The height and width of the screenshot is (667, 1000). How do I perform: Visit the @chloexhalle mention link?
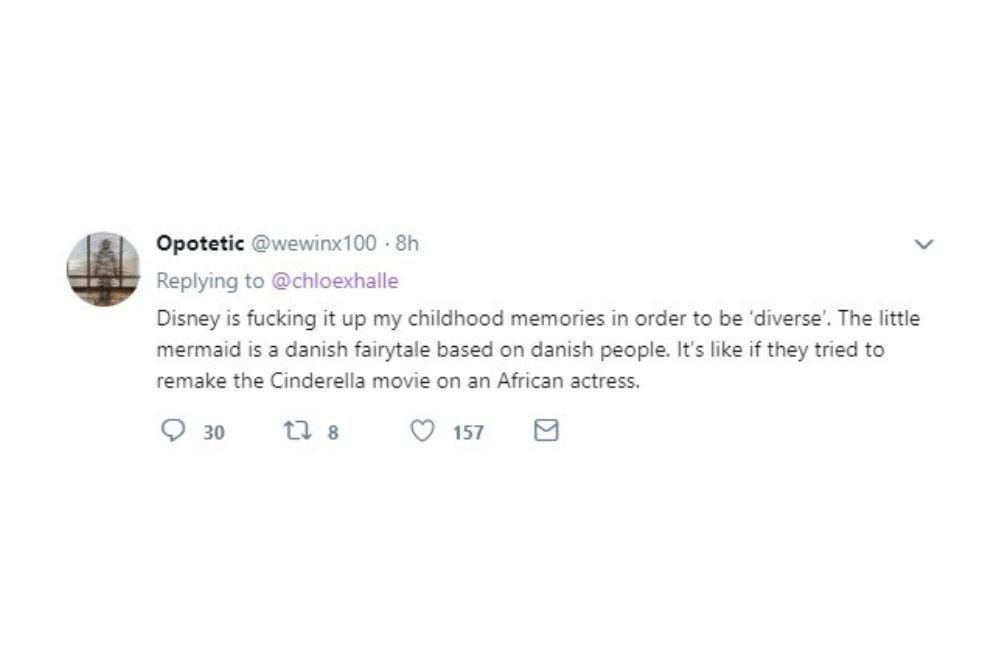[334, 281]
